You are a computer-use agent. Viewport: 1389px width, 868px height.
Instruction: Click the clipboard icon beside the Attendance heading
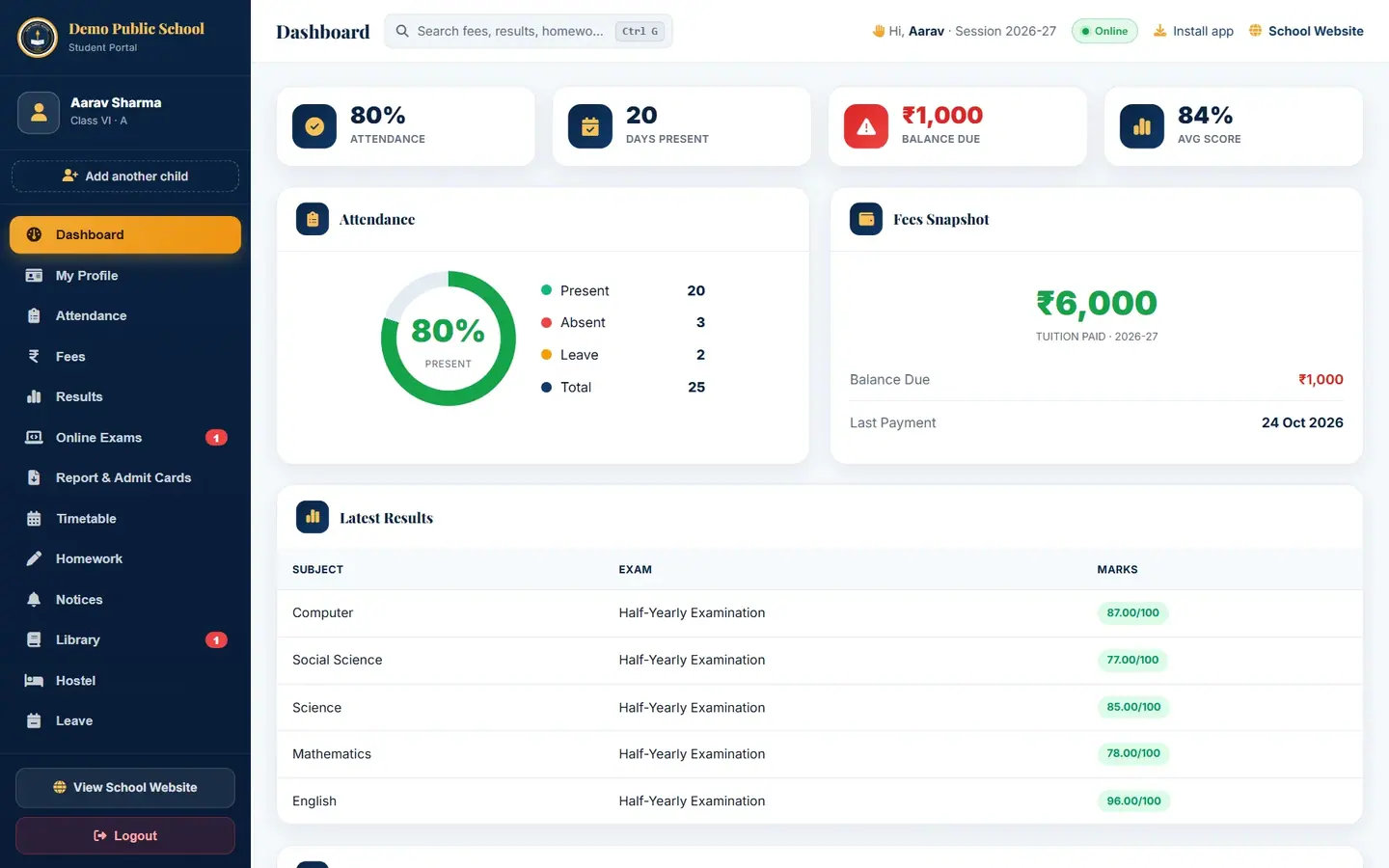pyautogui.click(x=313, y=220)
